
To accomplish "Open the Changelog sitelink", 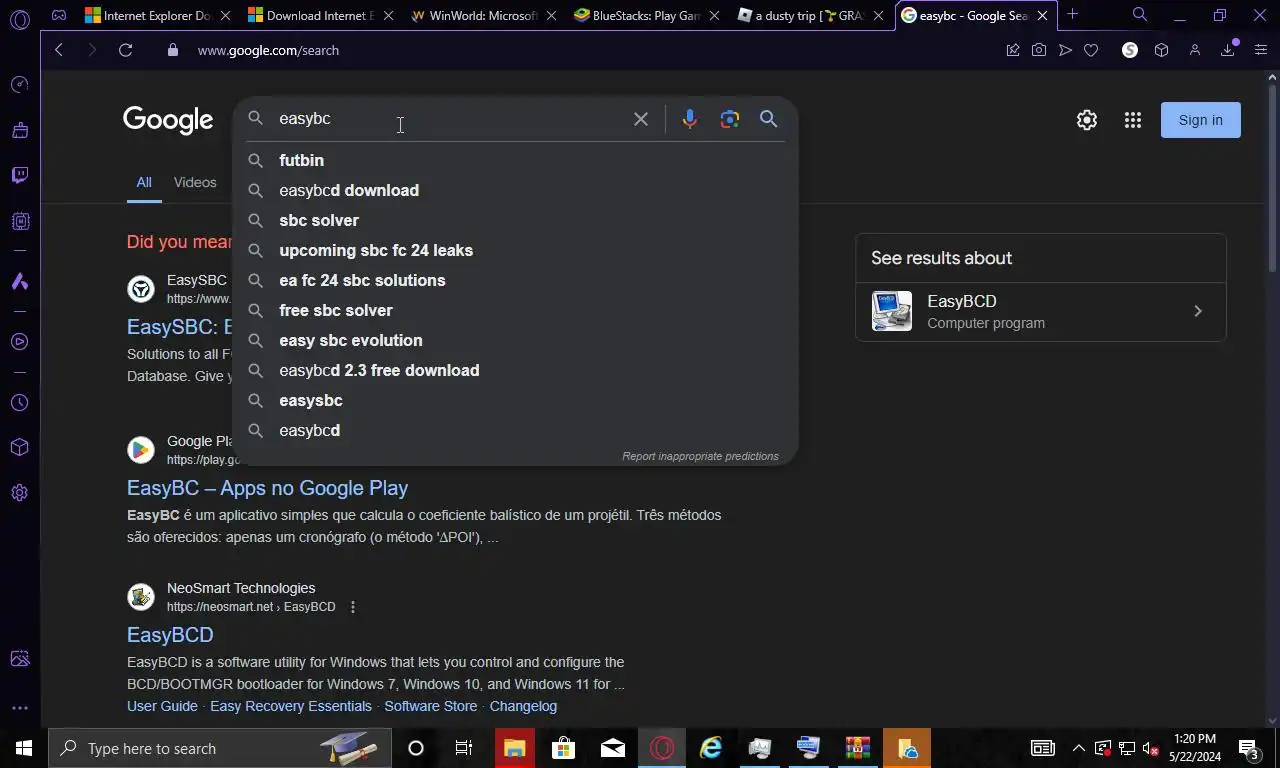I will (x=523, y=706).
